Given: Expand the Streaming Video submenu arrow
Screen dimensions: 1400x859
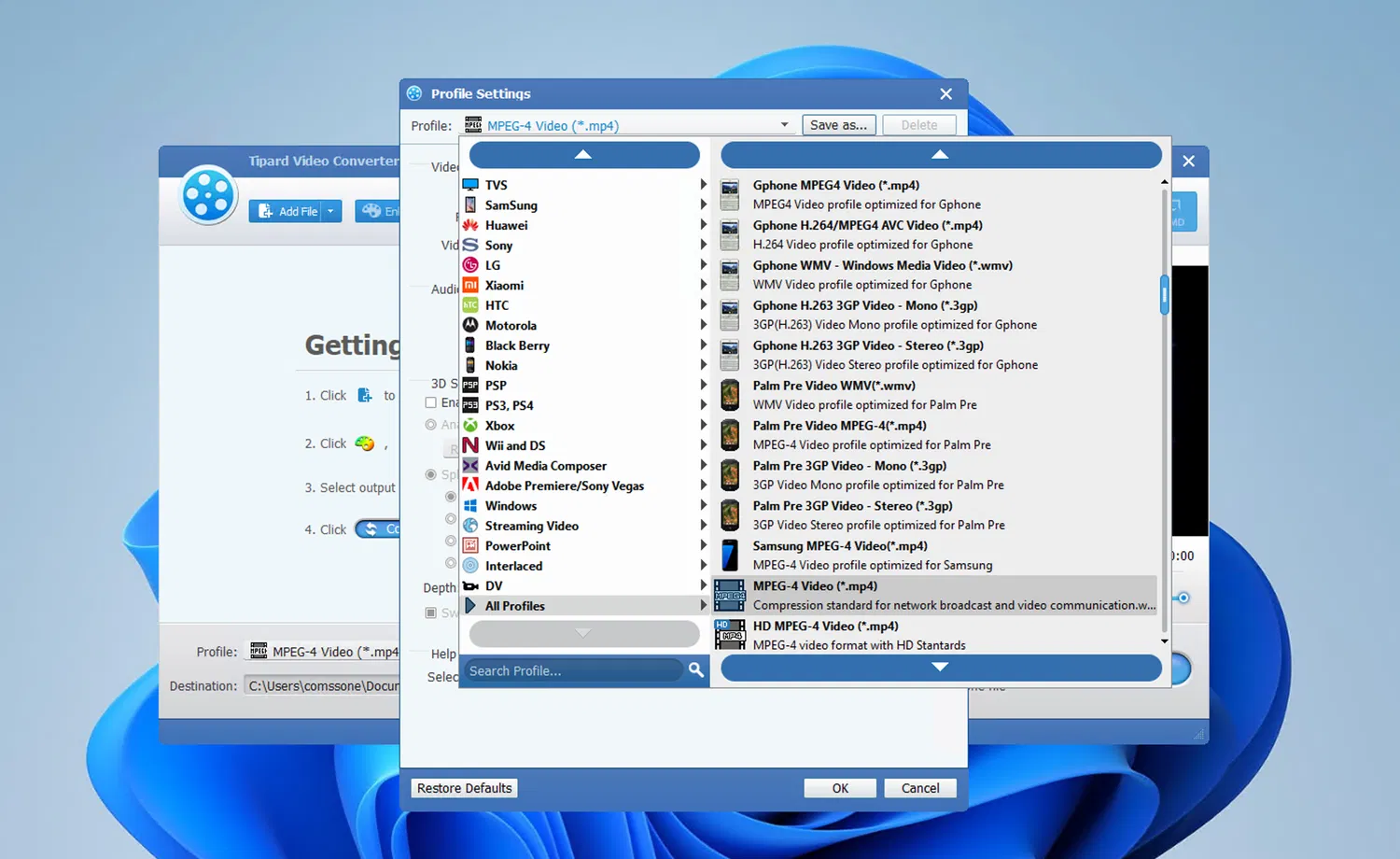Looking at the screenshot, I should (x=703, y=526).
